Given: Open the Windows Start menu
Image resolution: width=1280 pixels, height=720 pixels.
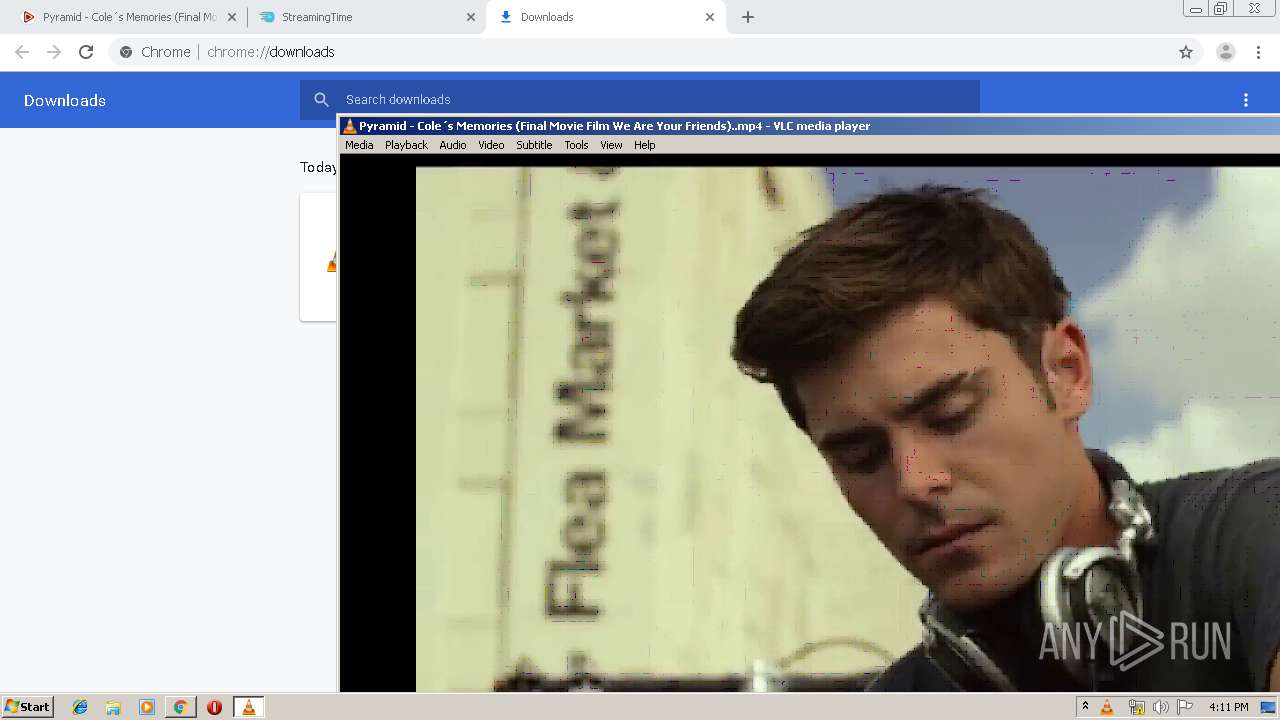Looking at the screenshot, I should (28, 706).
